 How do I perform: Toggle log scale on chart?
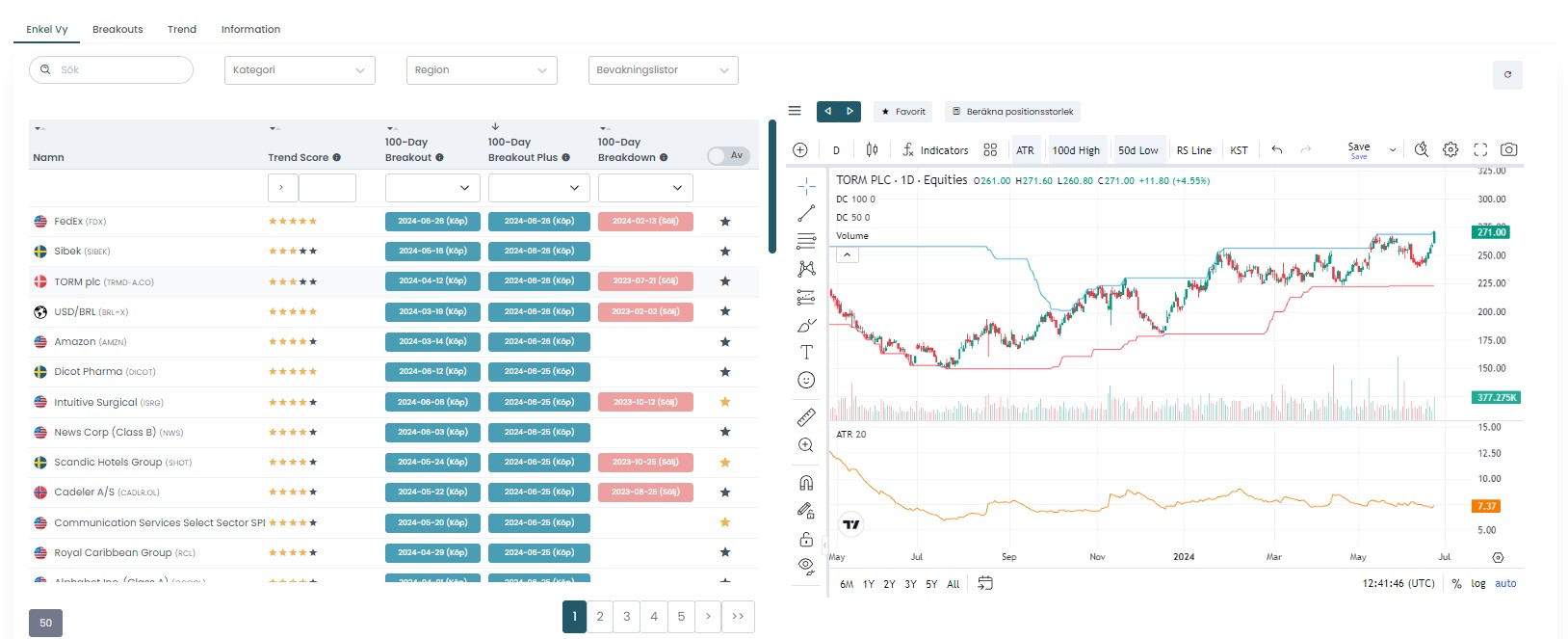(1477, 584)
